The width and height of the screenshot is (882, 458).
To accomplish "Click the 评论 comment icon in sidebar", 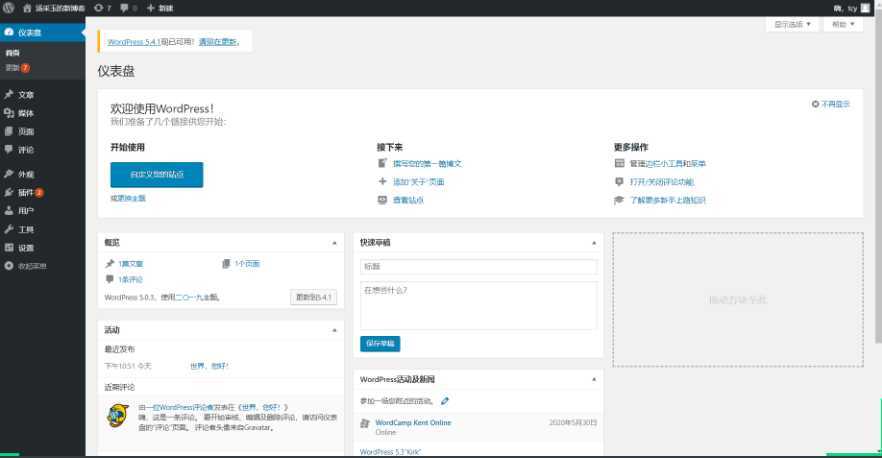I will pyautogui.click(x=8, y=150).
